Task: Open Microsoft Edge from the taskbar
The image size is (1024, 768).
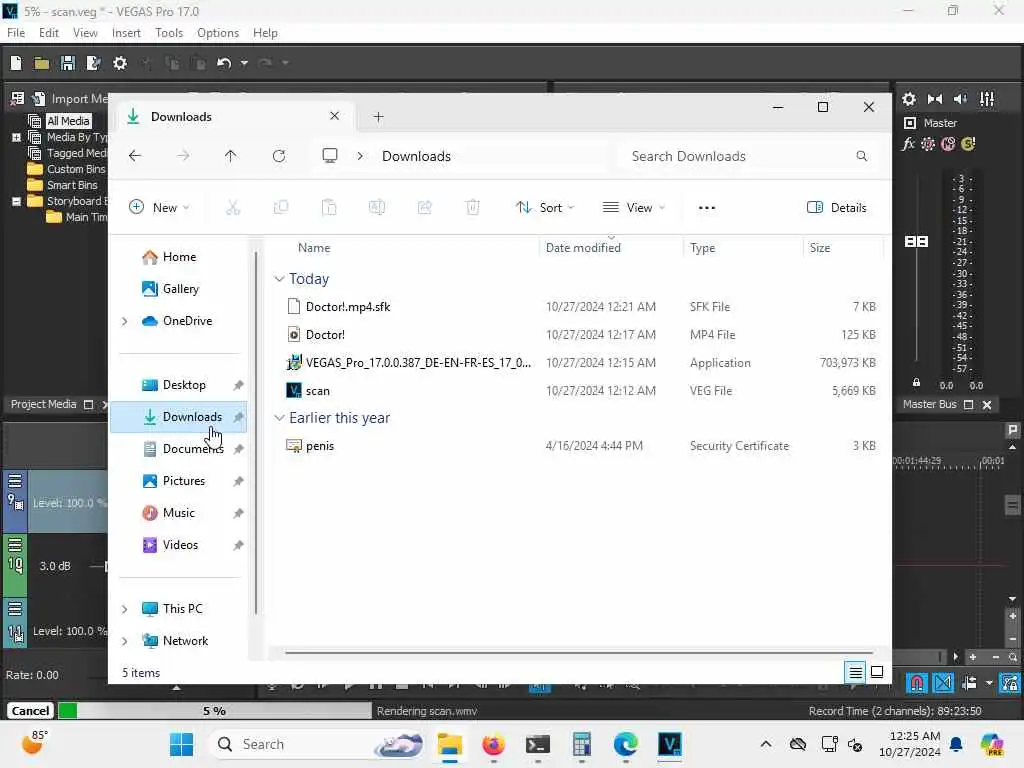Action: [x=626, y=744]
